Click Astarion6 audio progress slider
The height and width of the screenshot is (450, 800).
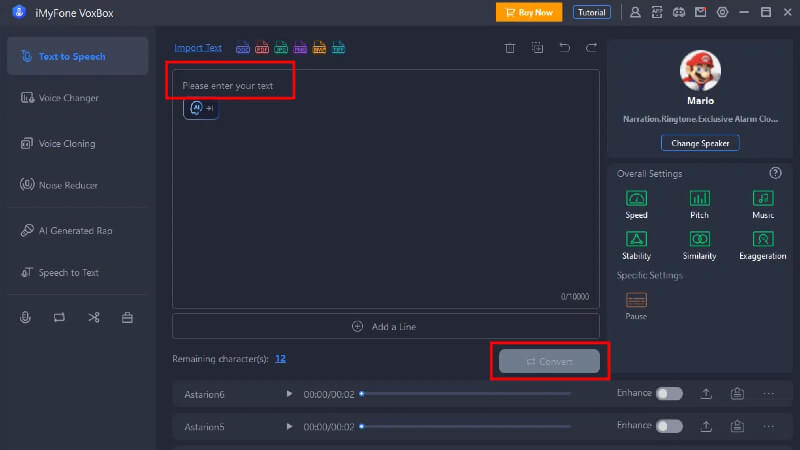tap(465, 394)
